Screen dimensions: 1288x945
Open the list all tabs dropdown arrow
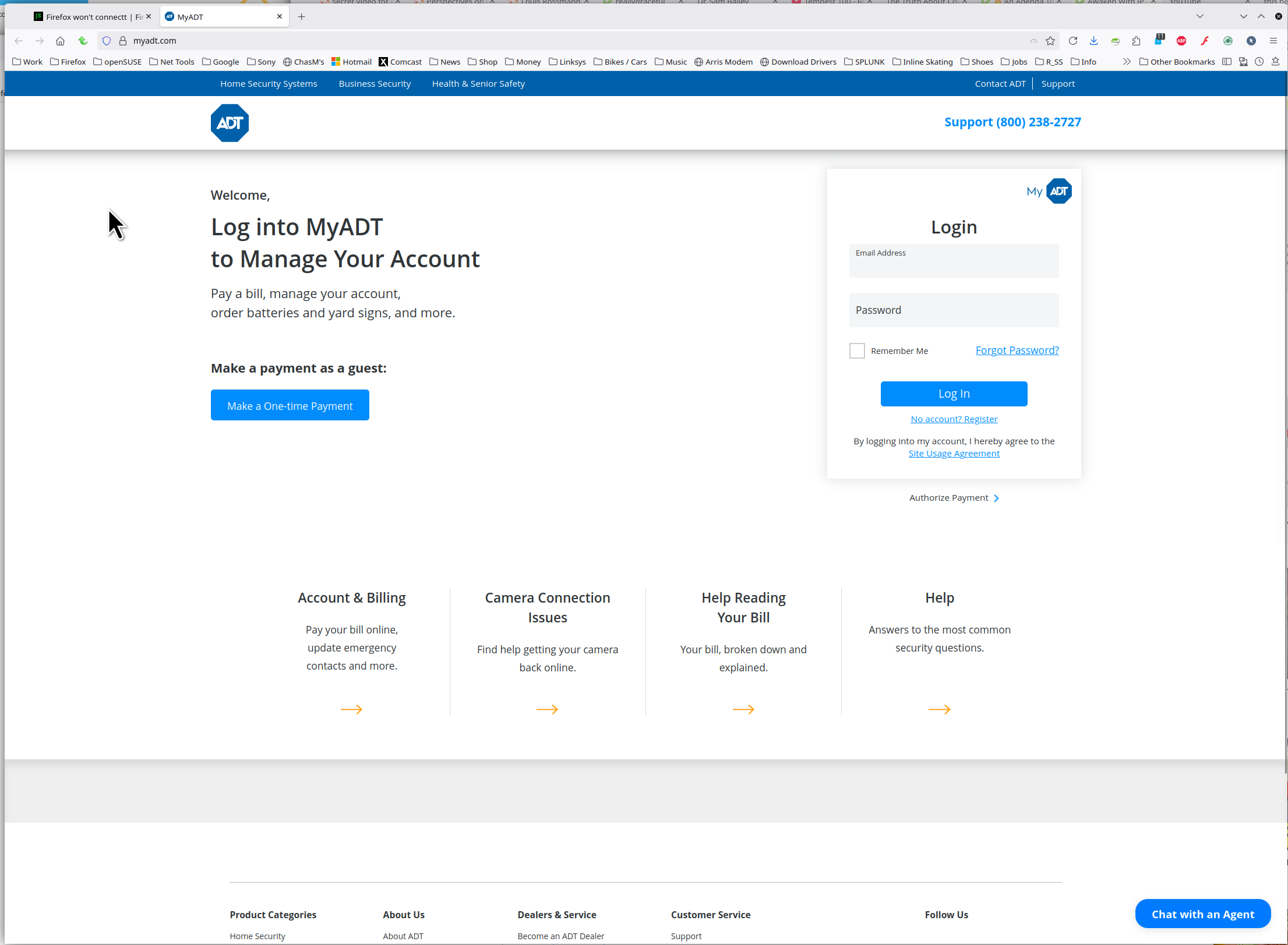coord(1200,16)
